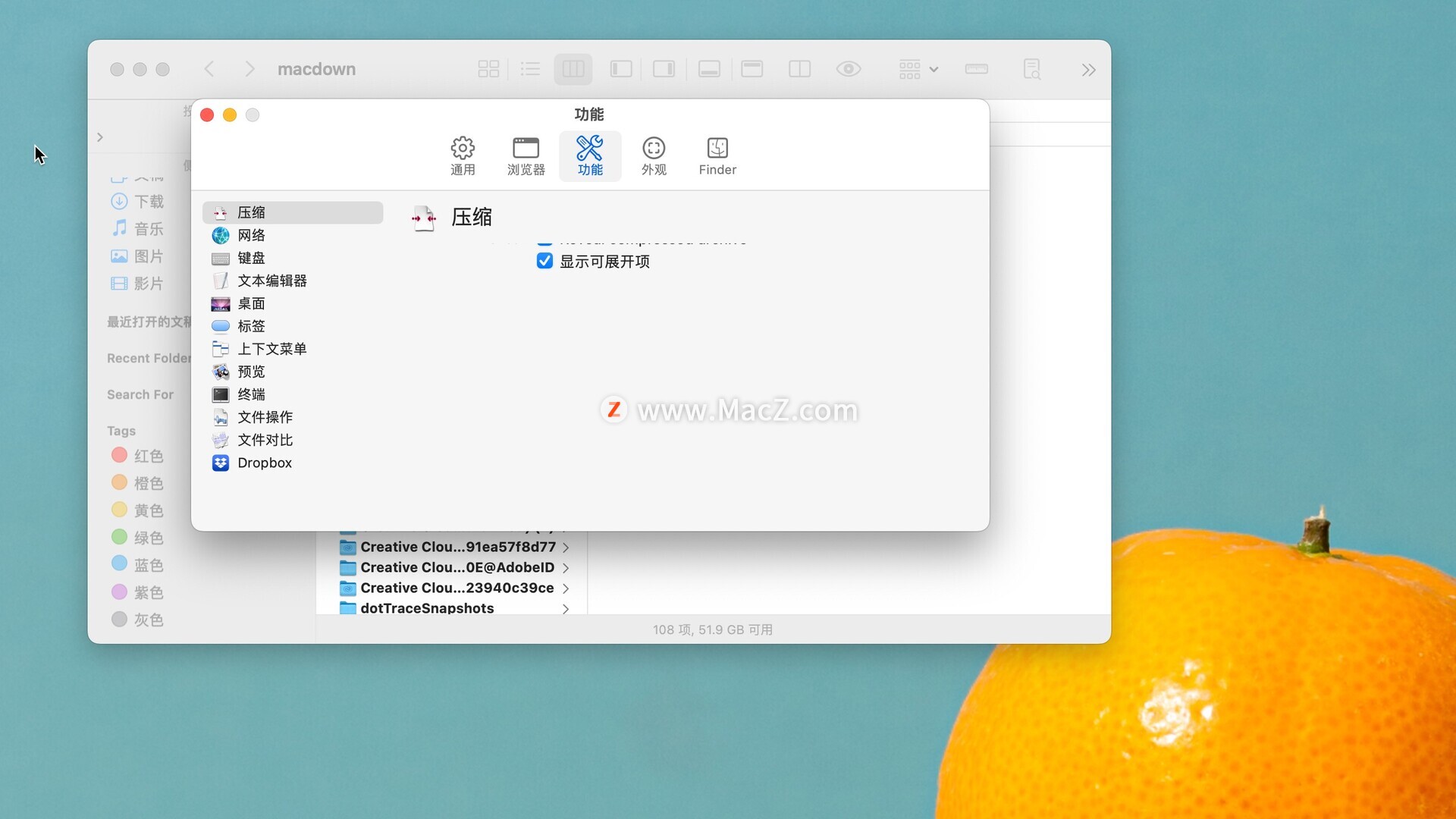
Task: Go forward in the macdown window
Action: [x=249, y=69]
